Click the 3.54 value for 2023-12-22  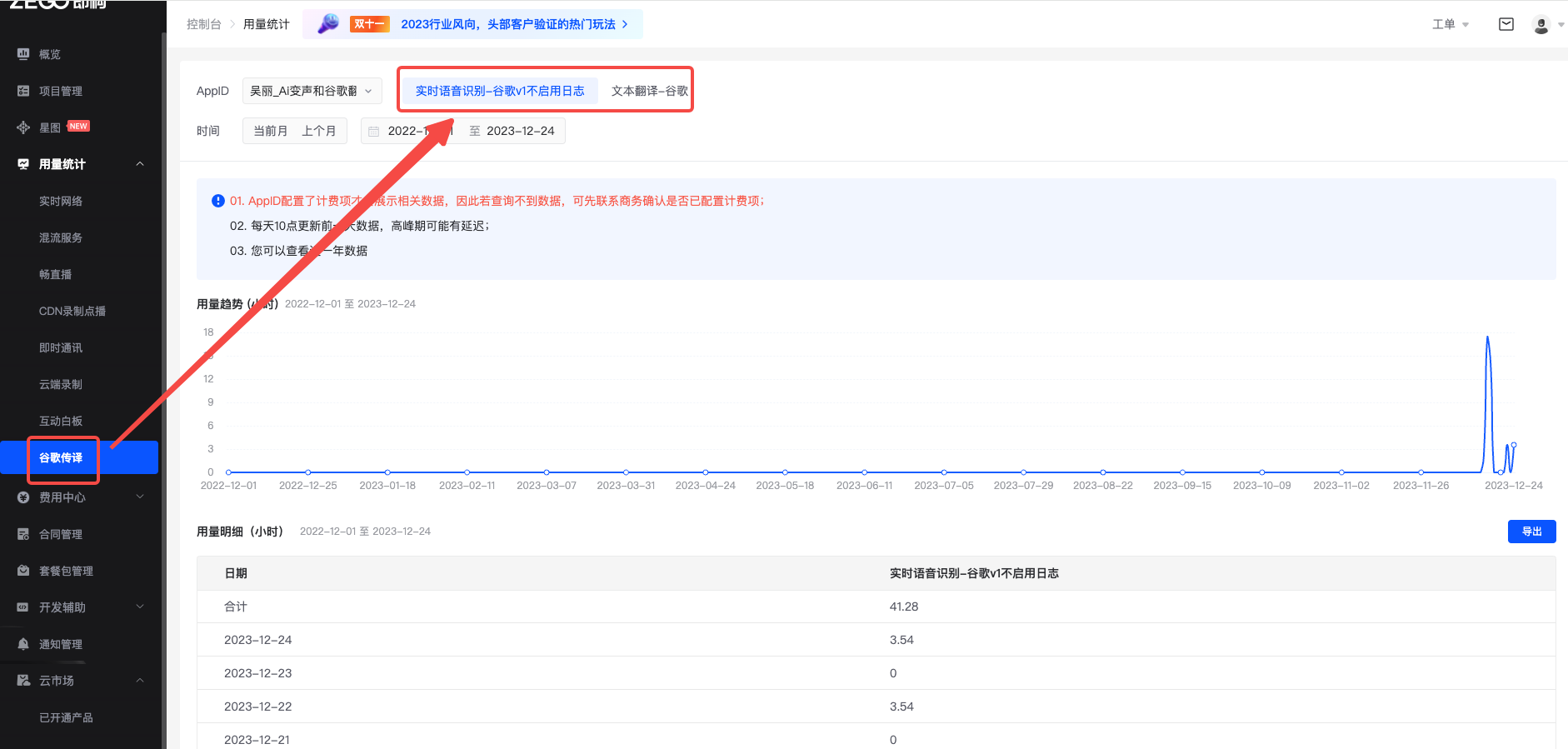pyautogui.click(x=901, y=707)
